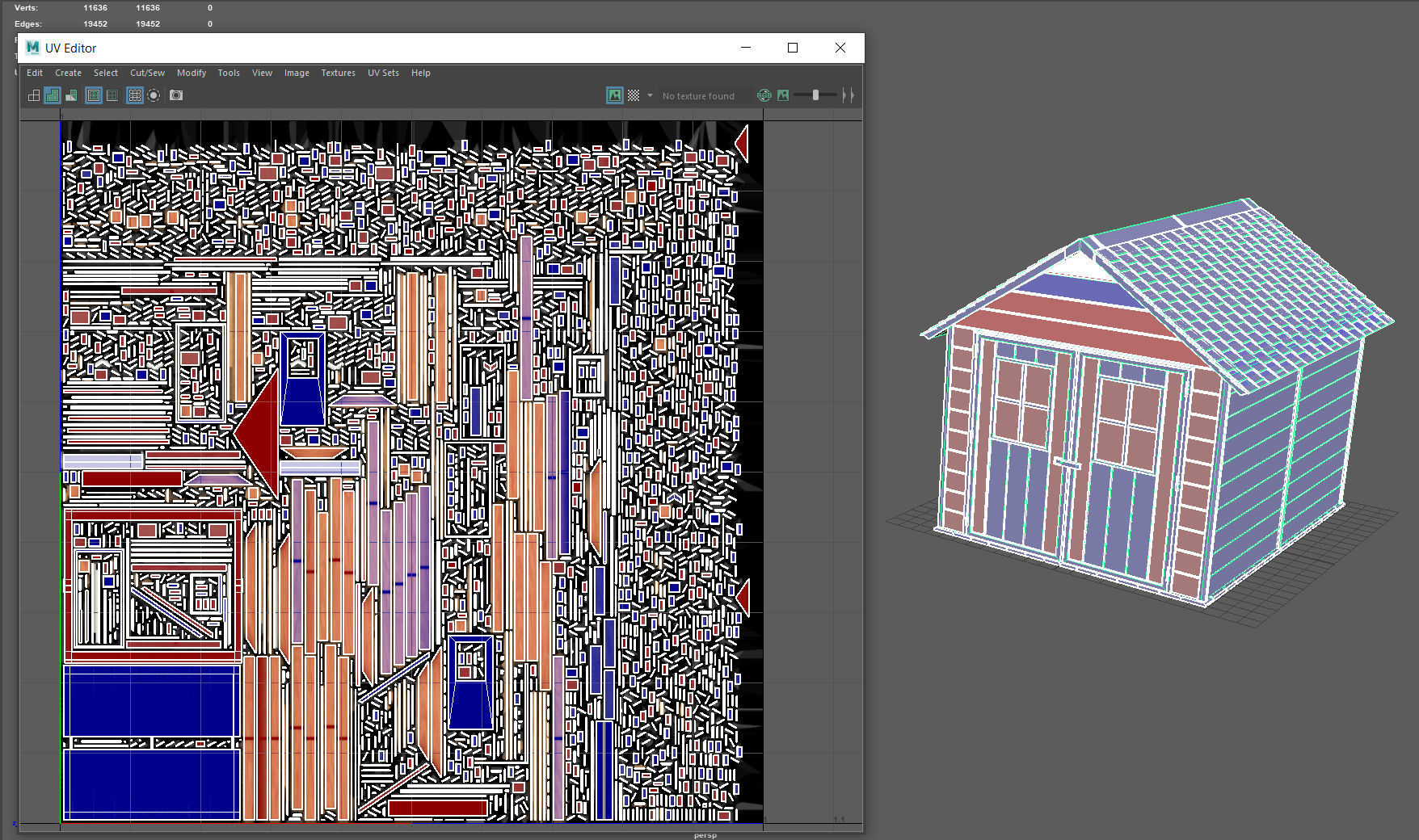1419x840 pixels.
Task: Open the Textures menu
Action: click(338, 73)
